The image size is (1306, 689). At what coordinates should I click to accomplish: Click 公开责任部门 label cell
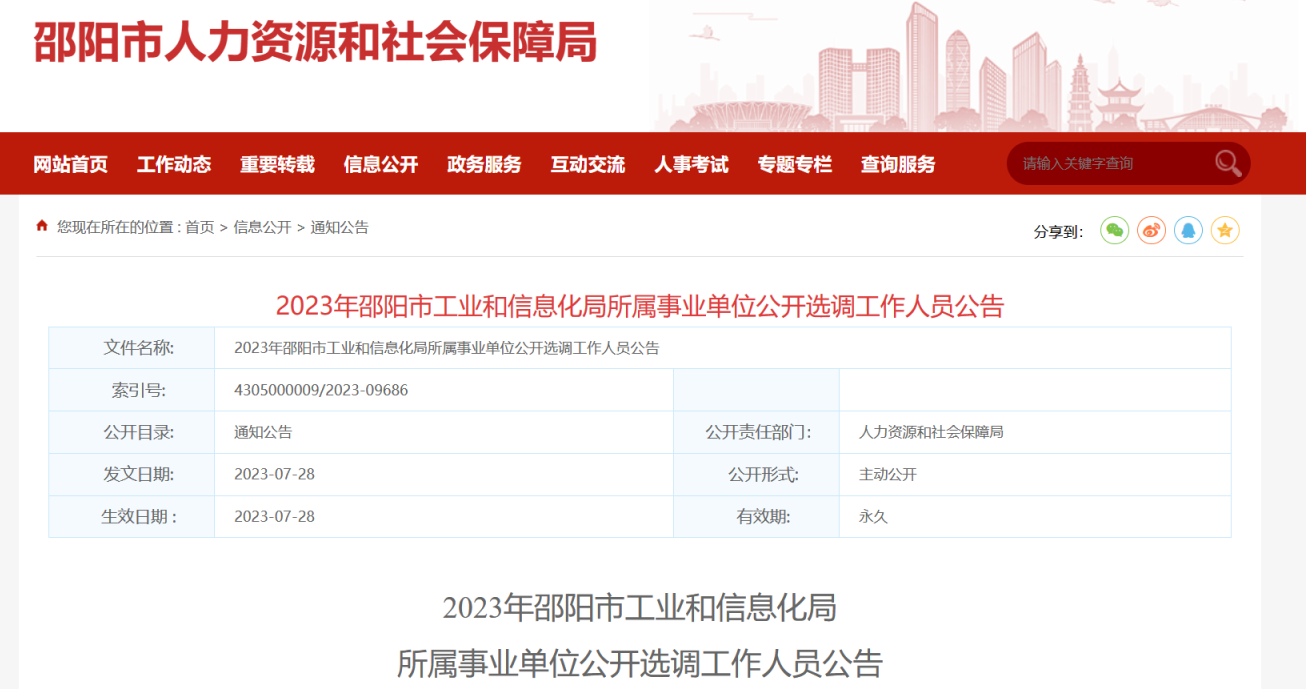click(x=757, y=432)
